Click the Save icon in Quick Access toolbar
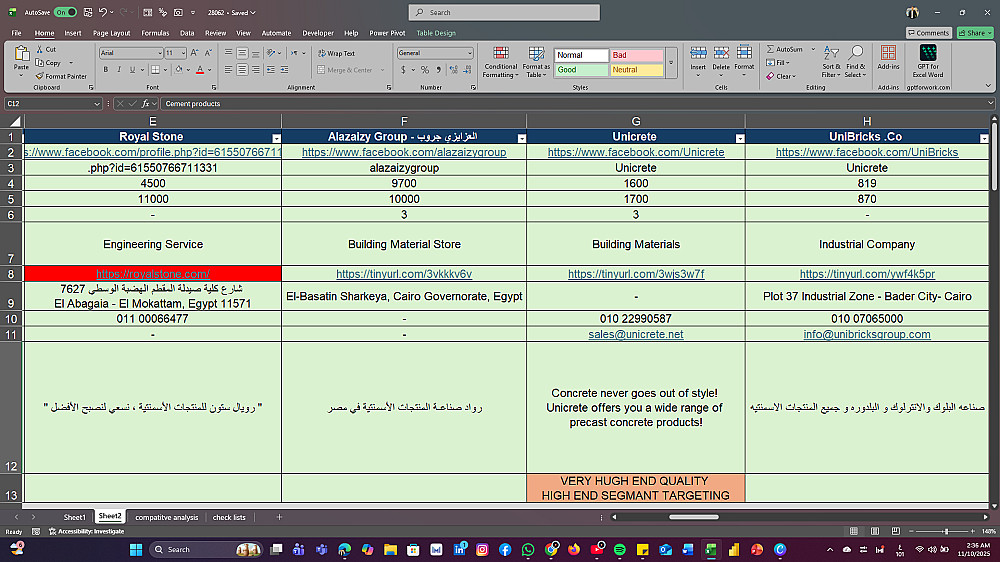The width and height of the screenshot is (1000, 562). pos(87,12)
